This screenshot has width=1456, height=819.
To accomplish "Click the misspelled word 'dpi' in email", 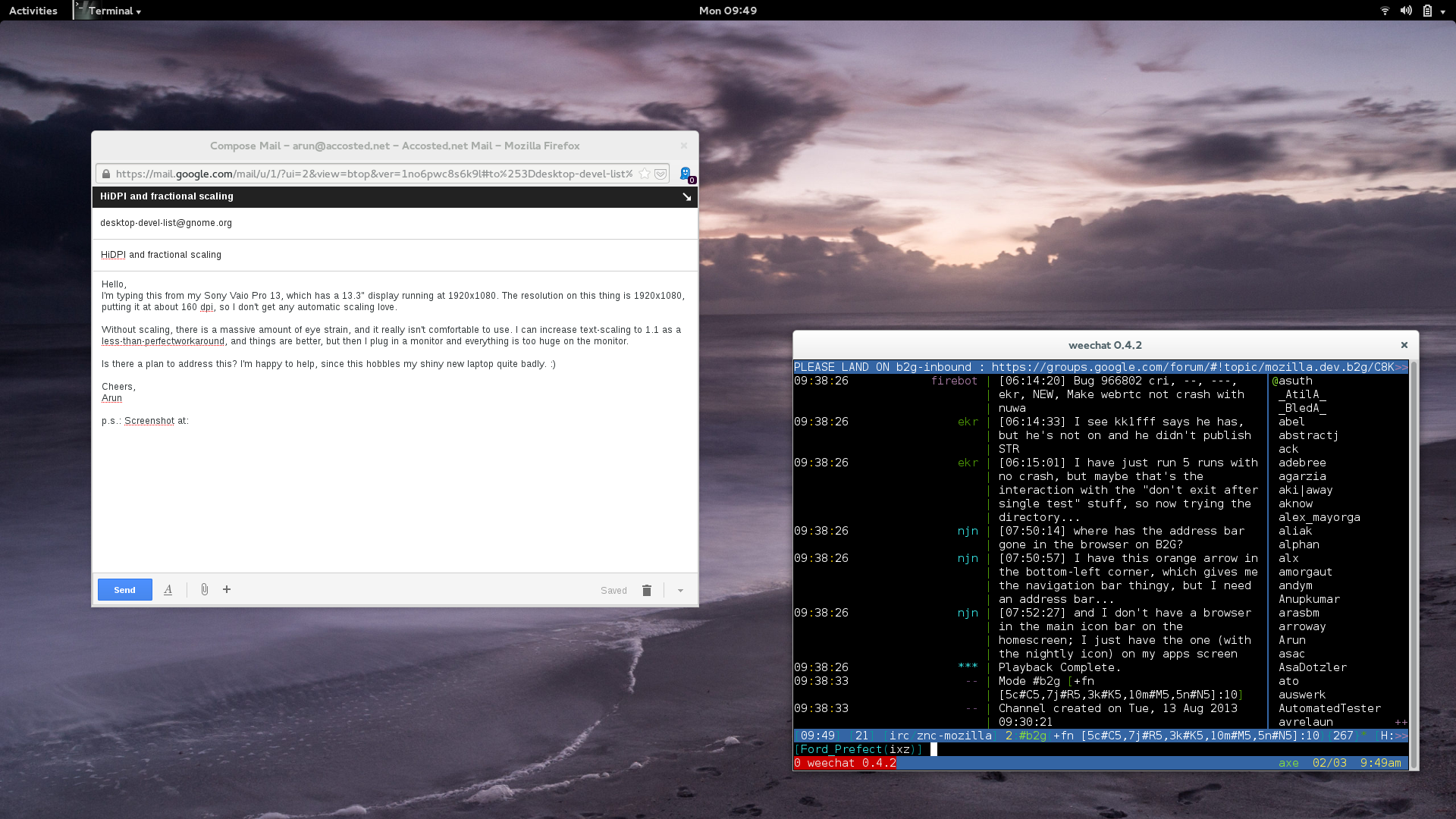I will (x=207, y=307).
